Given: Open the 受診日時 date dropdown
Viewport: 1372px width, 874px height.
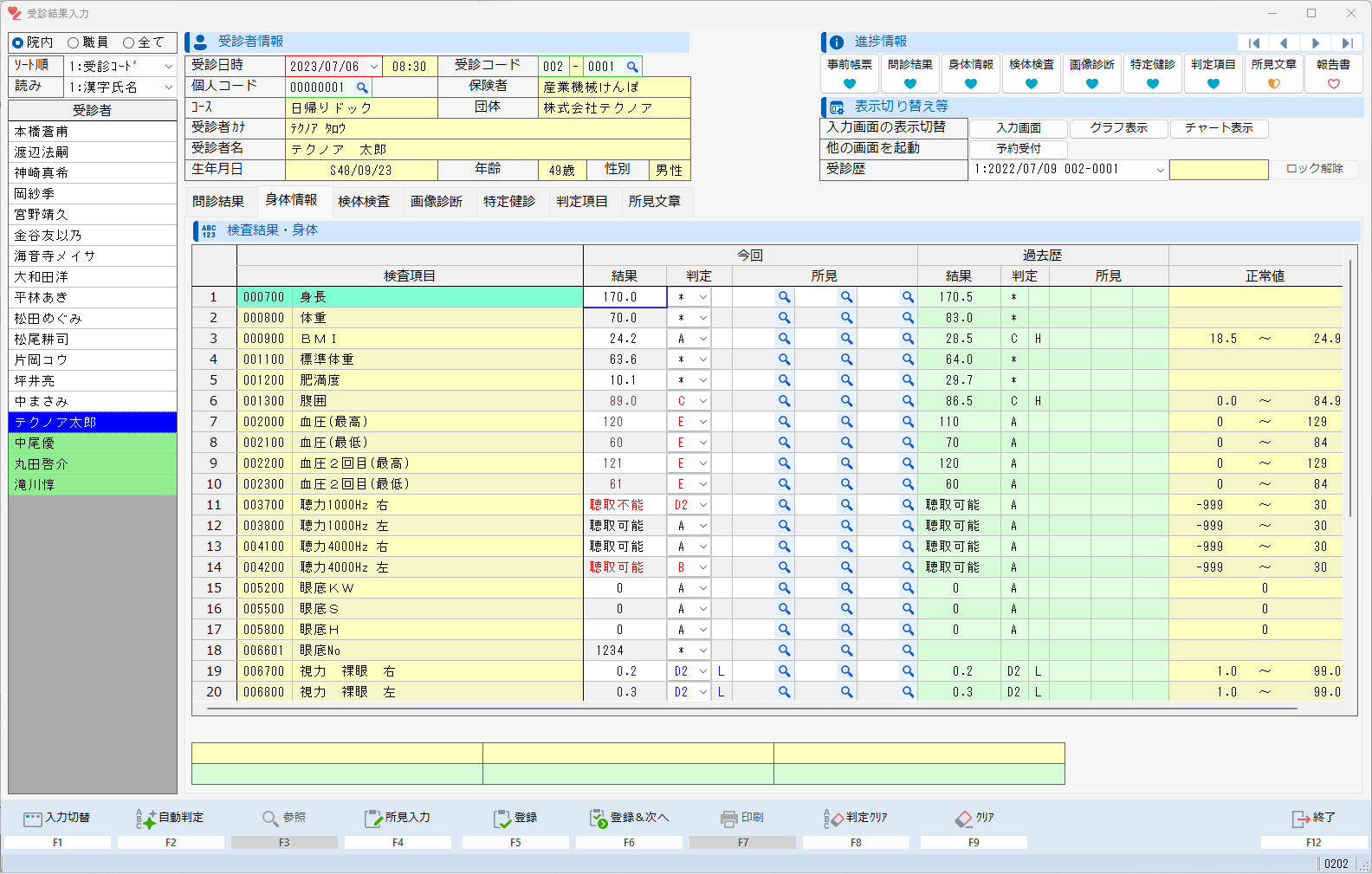Looking at the screenshot, I should pyautogui.click(x=373, y=67).
